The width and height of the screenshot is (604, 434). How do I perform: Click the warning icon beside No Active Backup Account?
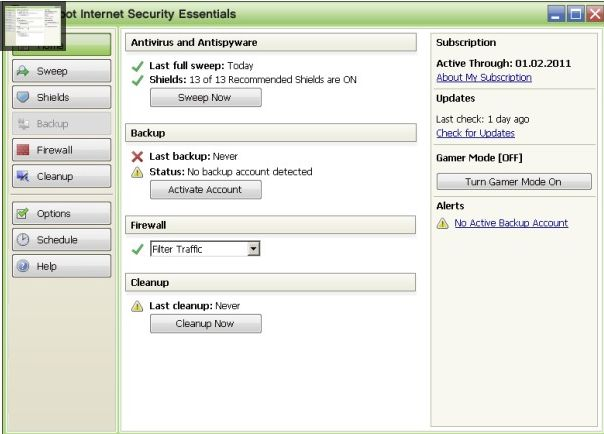coord(442,224)
